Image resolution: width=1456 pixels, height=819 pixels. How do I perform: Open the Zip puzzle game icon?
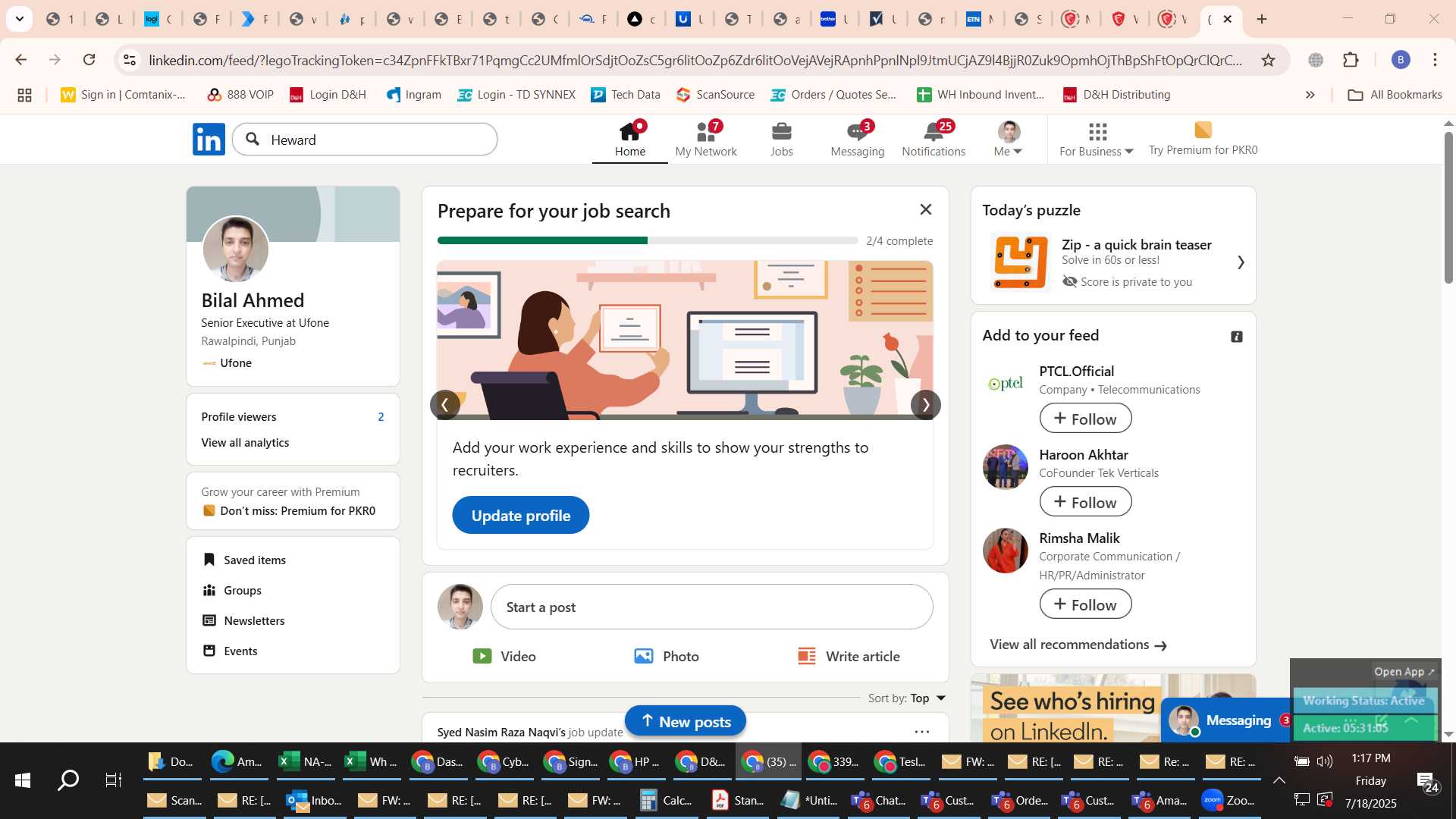click(x=1020, y=262)
